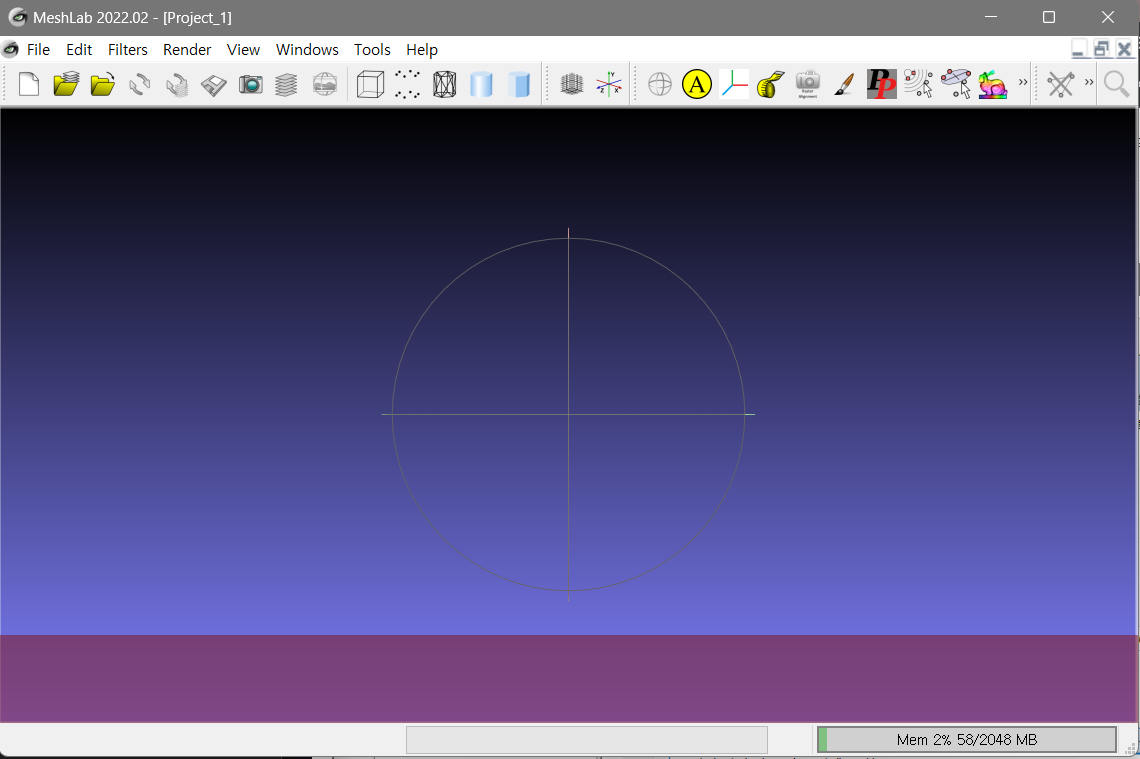1140x759 pixels.
Task: Open the File menu
Action: point(39,49)
